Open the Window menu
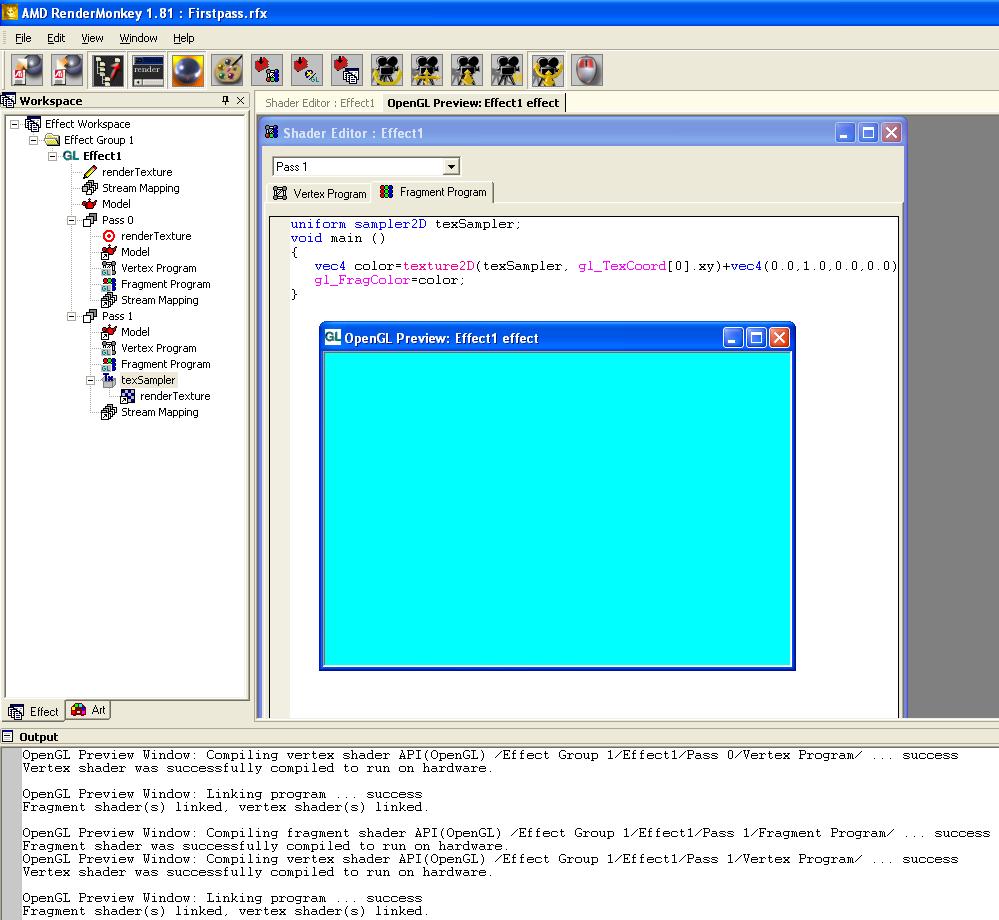The width and height of the screenshot is (999, 920). point(138,38)
